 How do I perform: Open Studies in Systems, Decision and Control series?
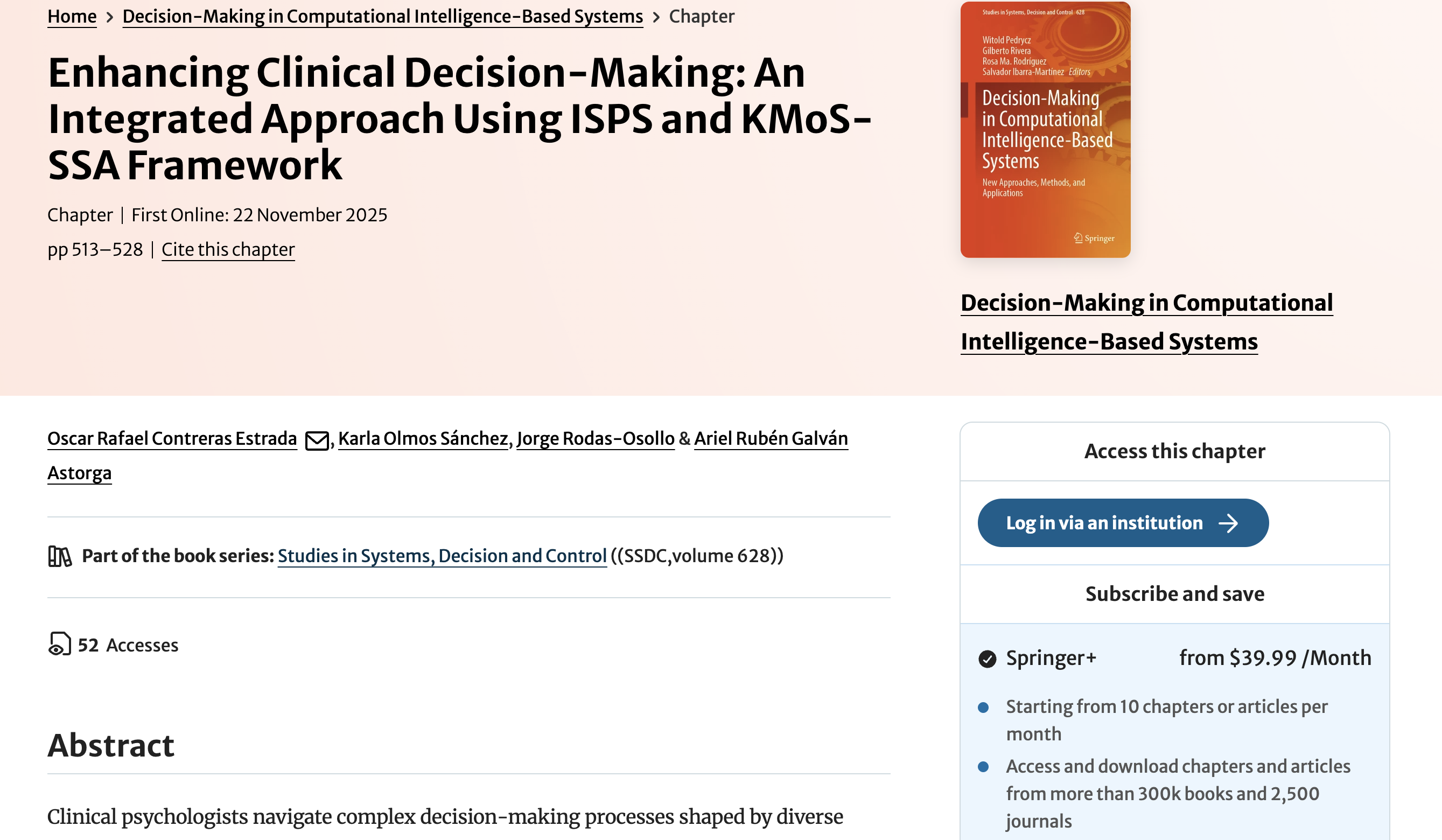tap(442, 556)
